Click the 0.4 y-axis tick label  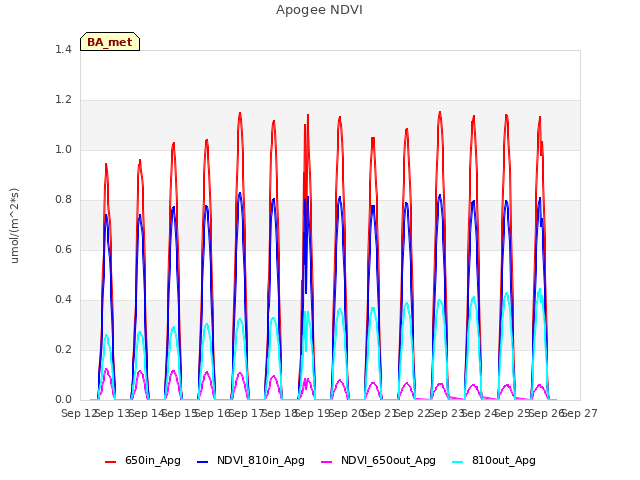(x=63, y=300)
